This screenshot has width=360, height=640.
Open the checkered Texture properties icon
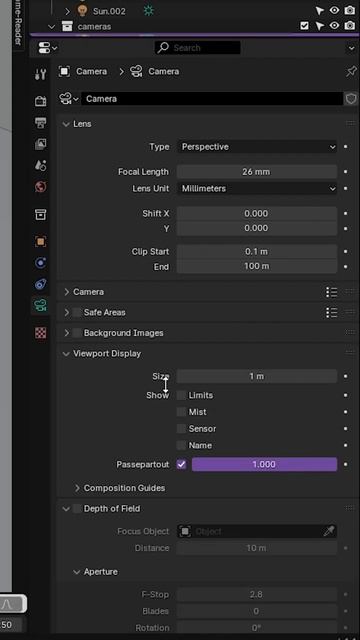coord(40,333)
